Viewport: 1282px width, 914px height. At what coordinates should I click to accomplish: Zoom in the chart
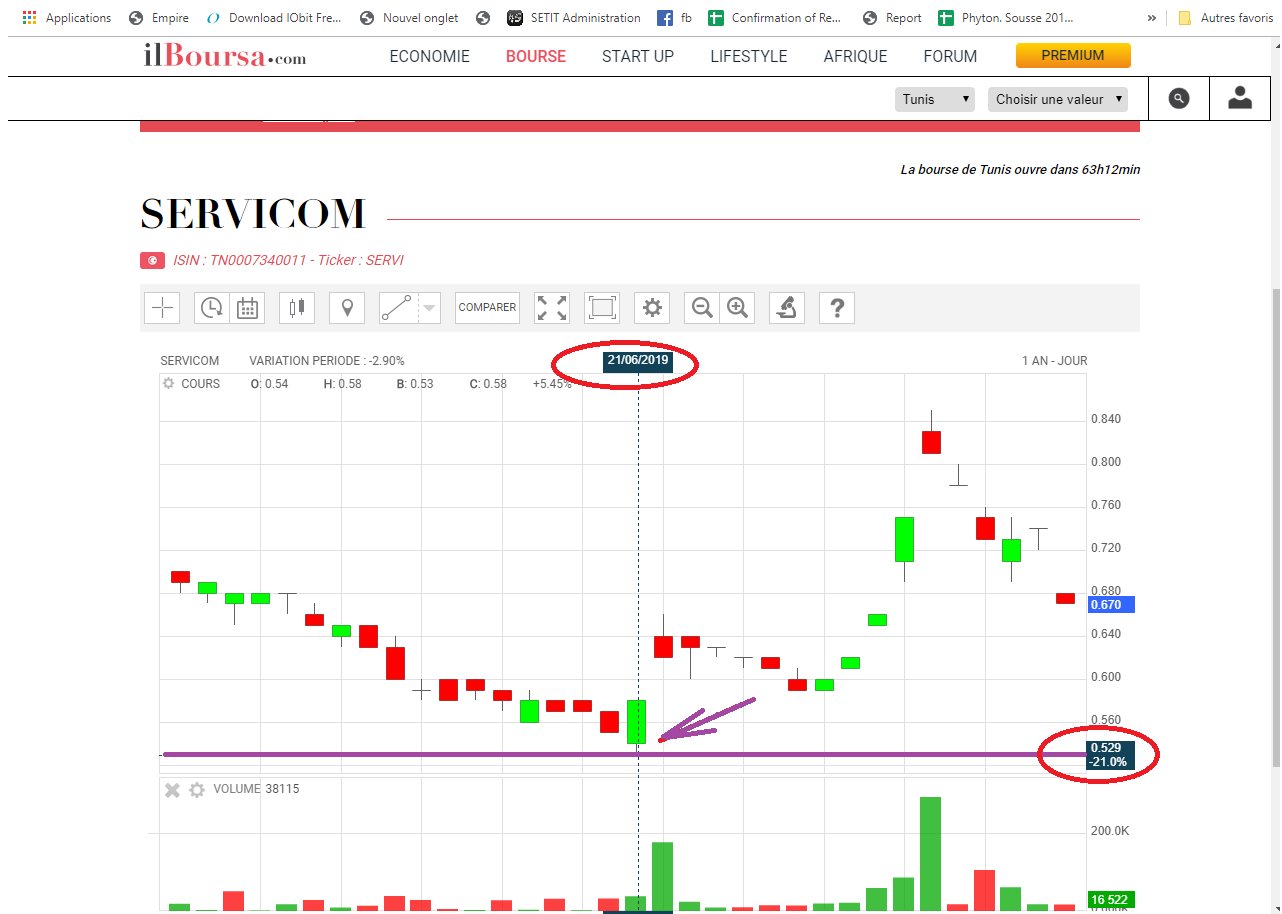pos(738,308)
